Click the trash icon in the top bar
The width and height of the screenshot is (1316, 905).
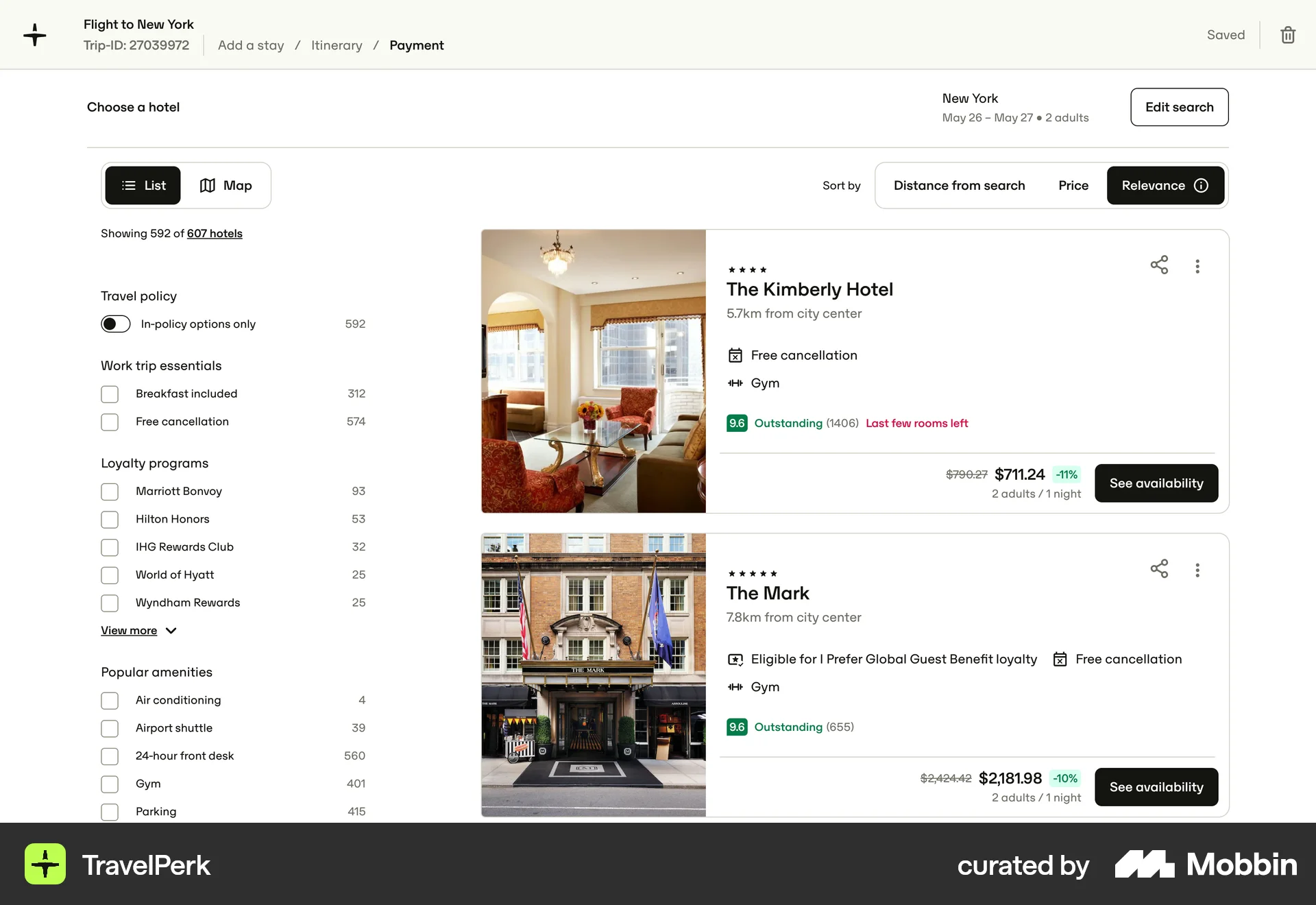(x=1287, y=34)
